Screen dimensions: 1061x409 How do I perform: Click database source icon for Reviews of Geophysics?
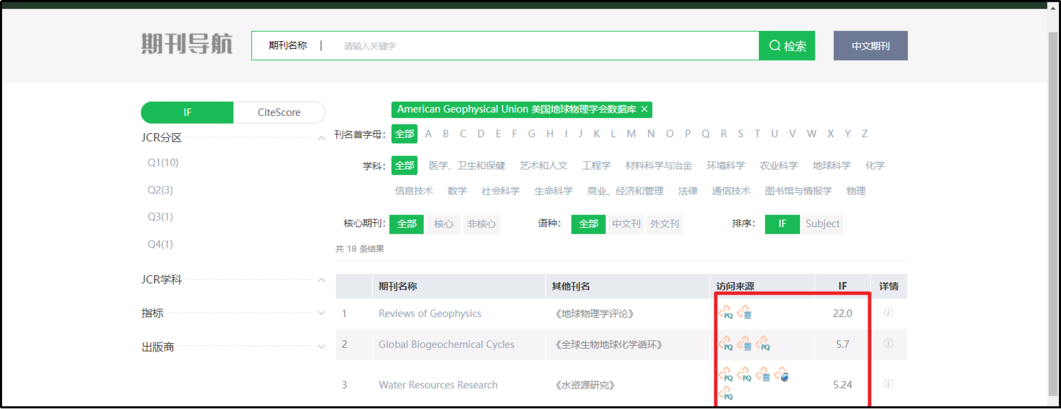(x=744, y=313)
